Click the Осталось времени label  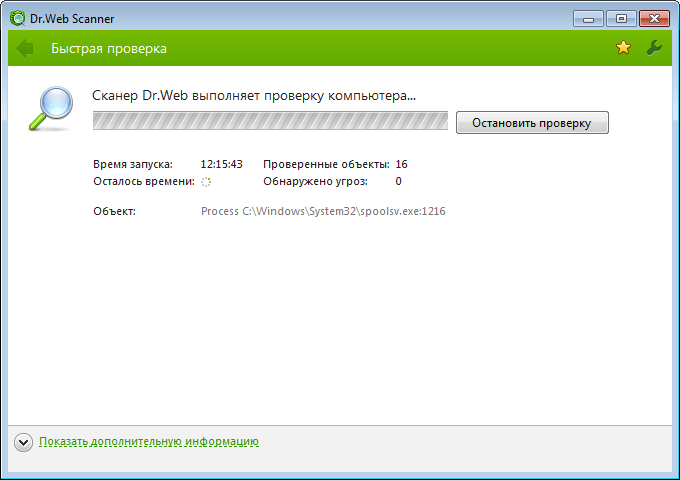click(143, 182)
